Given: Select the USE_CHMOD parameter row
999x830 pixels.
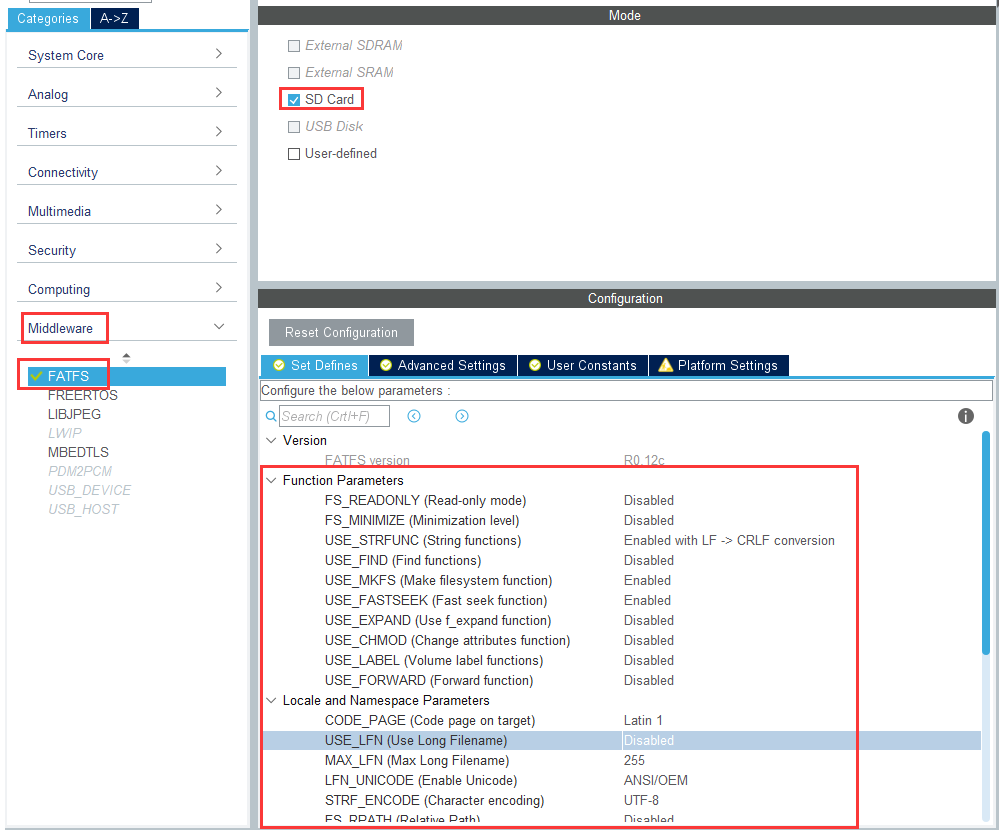Looking at the screenshot, I should click(622, 640).
